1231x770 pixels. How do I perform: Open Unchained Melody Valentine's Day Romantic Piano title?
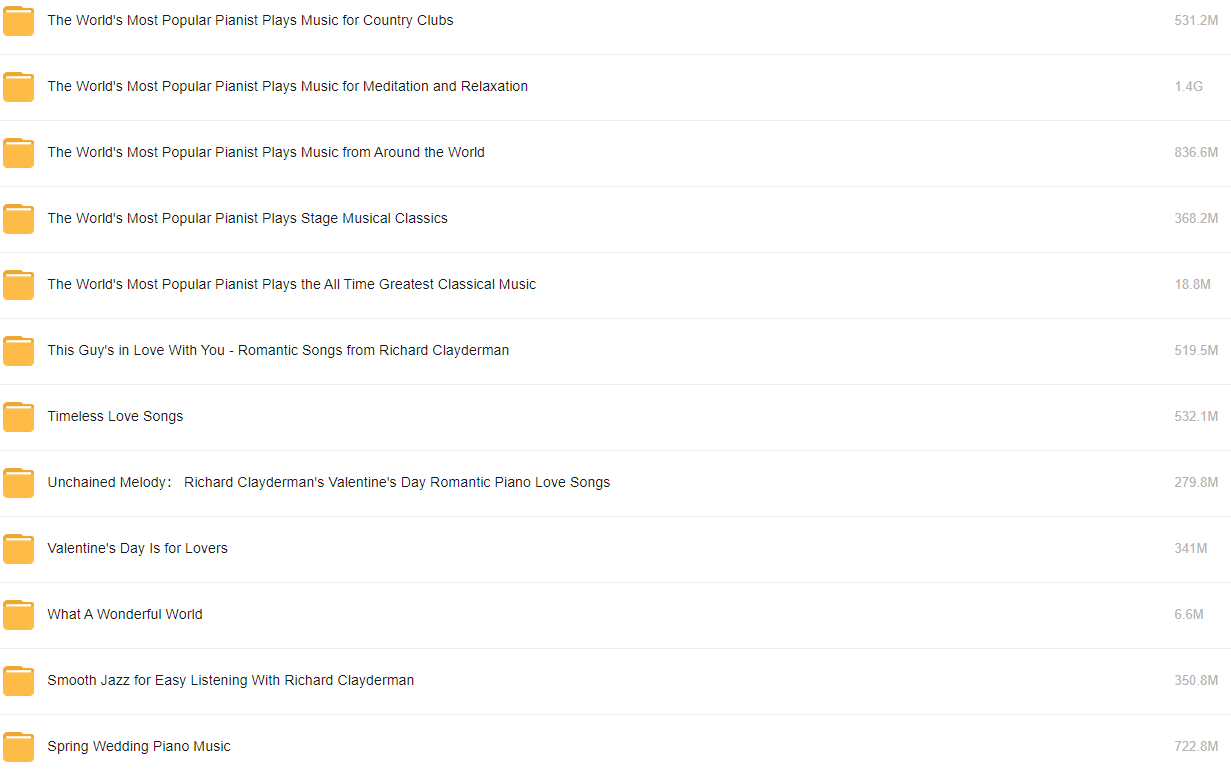tap(329, 483)
